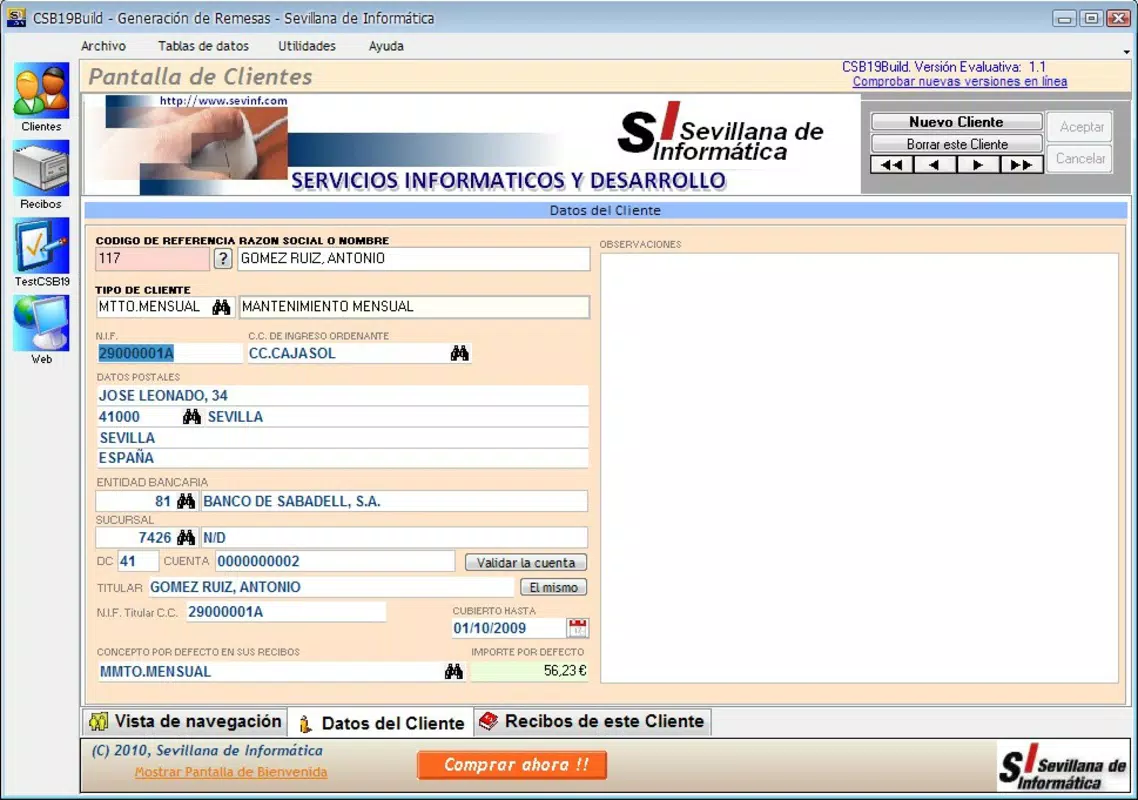
Task: Click the address field JOSE LEONADO, 34
Action: click(x=342, y=396)
